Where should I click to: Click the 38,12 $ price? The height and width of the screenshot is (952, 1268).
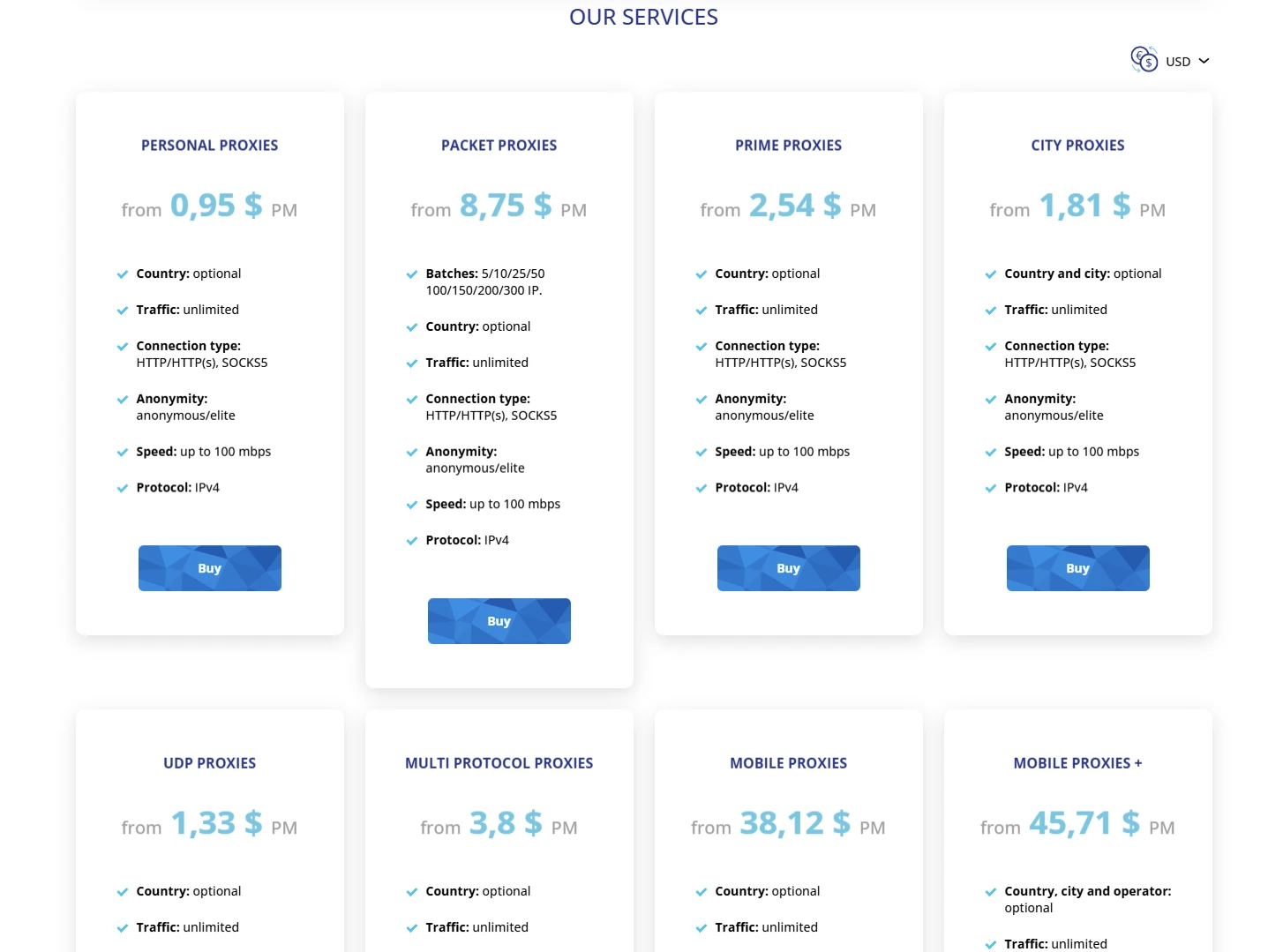[x=795, y=823]
